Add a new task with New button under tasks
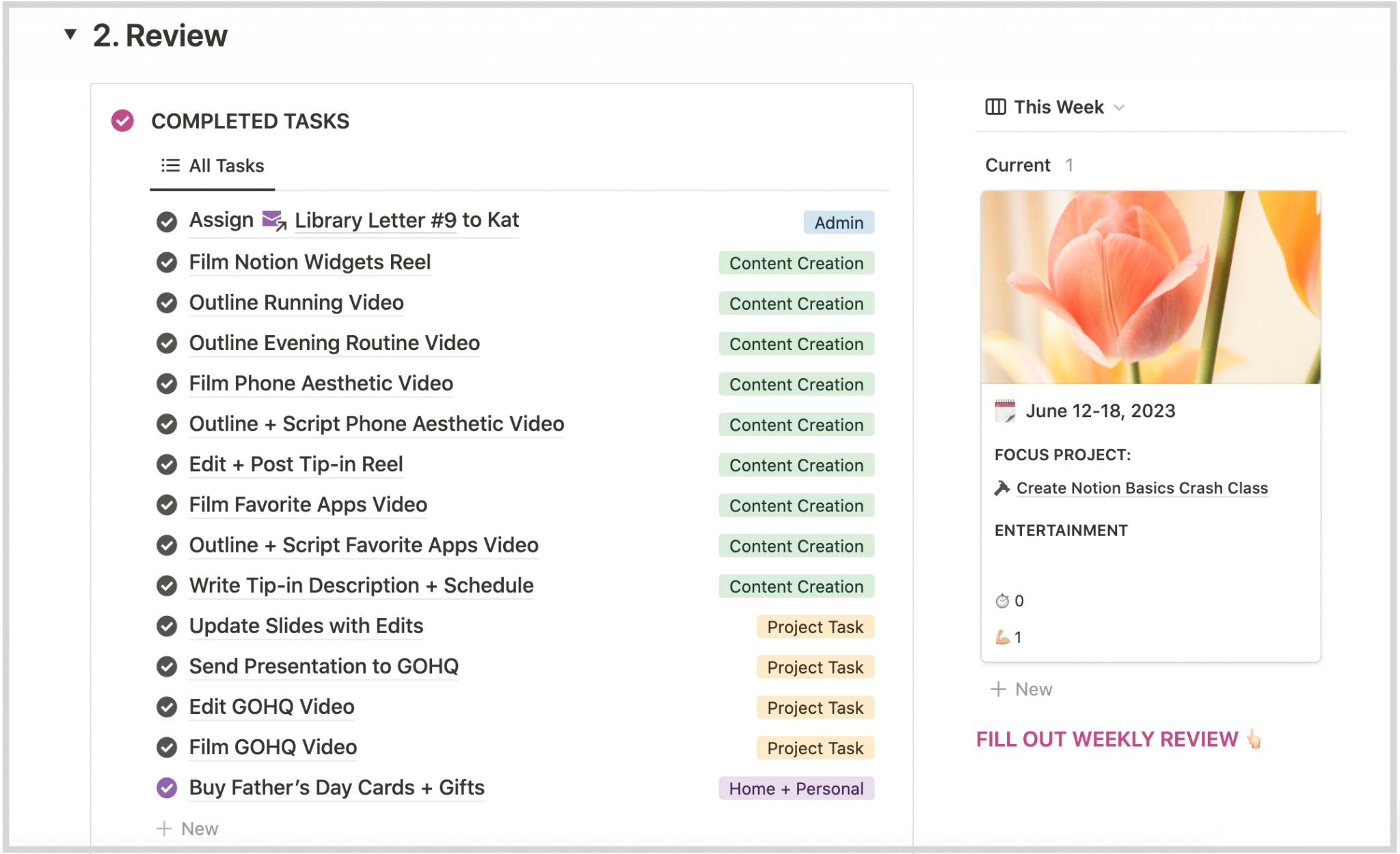This screenshot has height=854, width=1400. pos(187,829)
